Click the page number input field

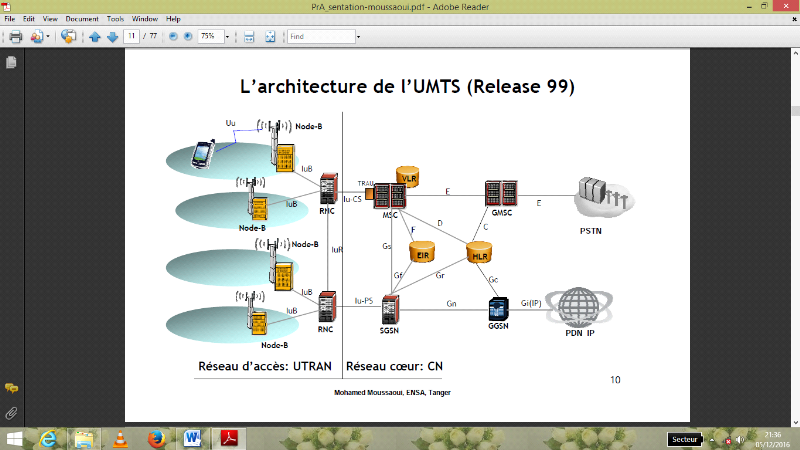point(132,37)
